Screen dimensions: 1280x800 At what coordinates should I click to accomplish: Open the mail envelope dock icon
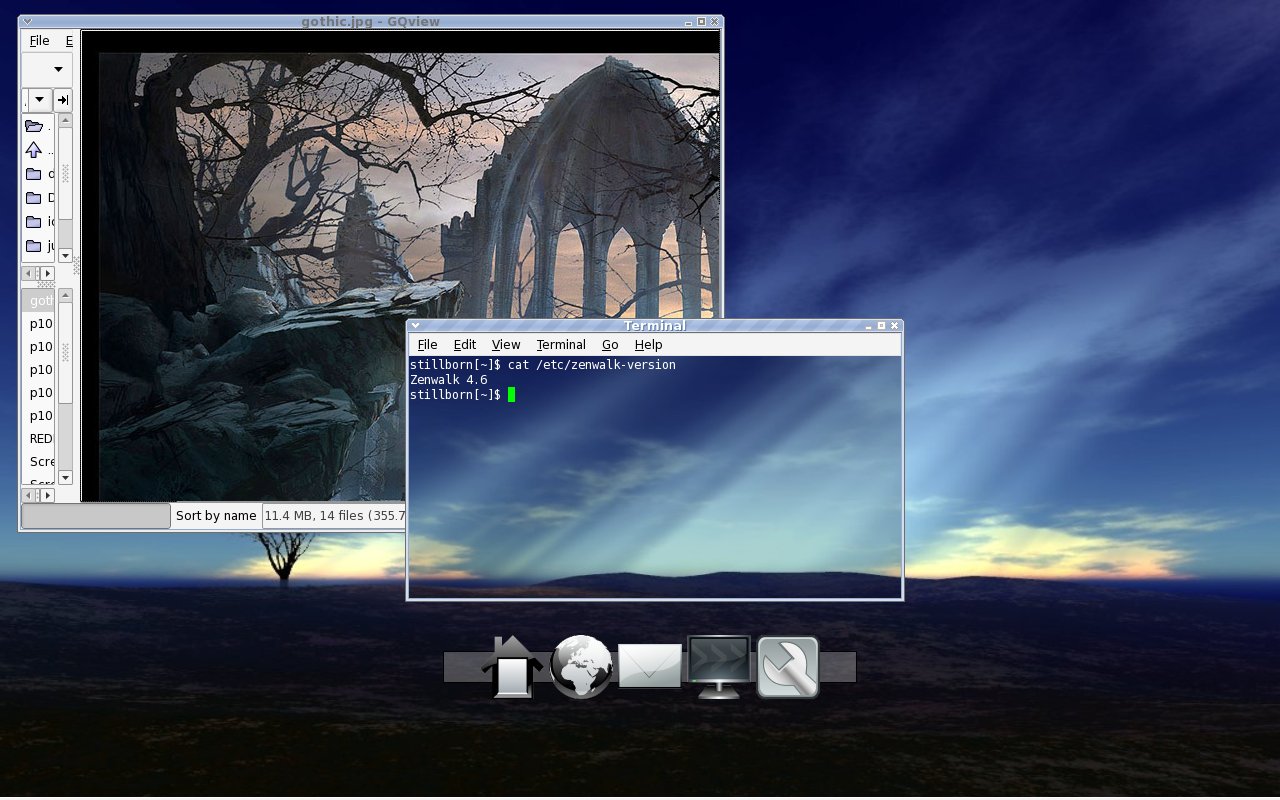point(650,666)
